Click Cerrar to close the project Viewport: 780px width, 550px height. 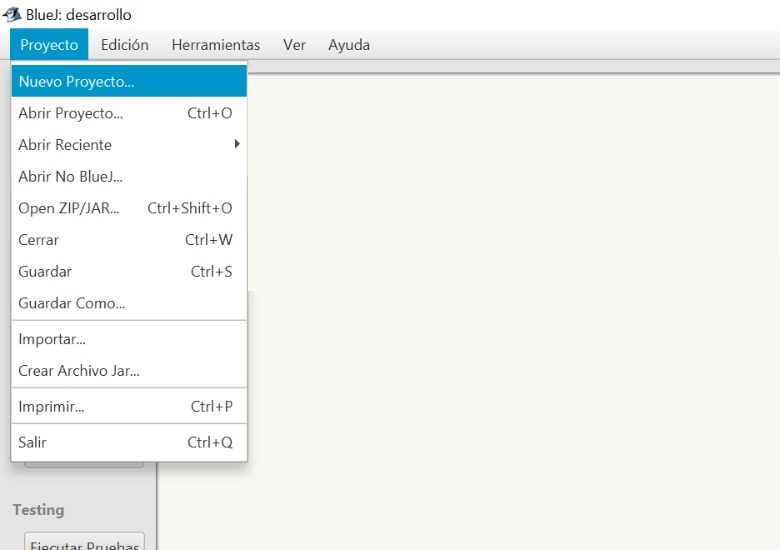pos(39,240)
